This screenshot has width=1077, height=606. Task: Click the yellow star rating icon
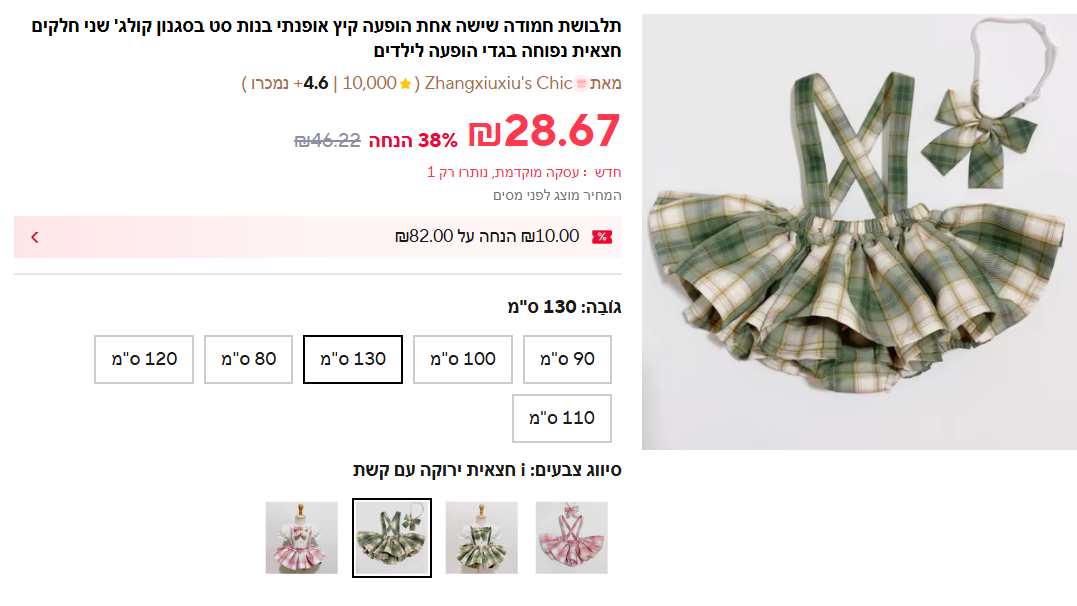[405, 84]
